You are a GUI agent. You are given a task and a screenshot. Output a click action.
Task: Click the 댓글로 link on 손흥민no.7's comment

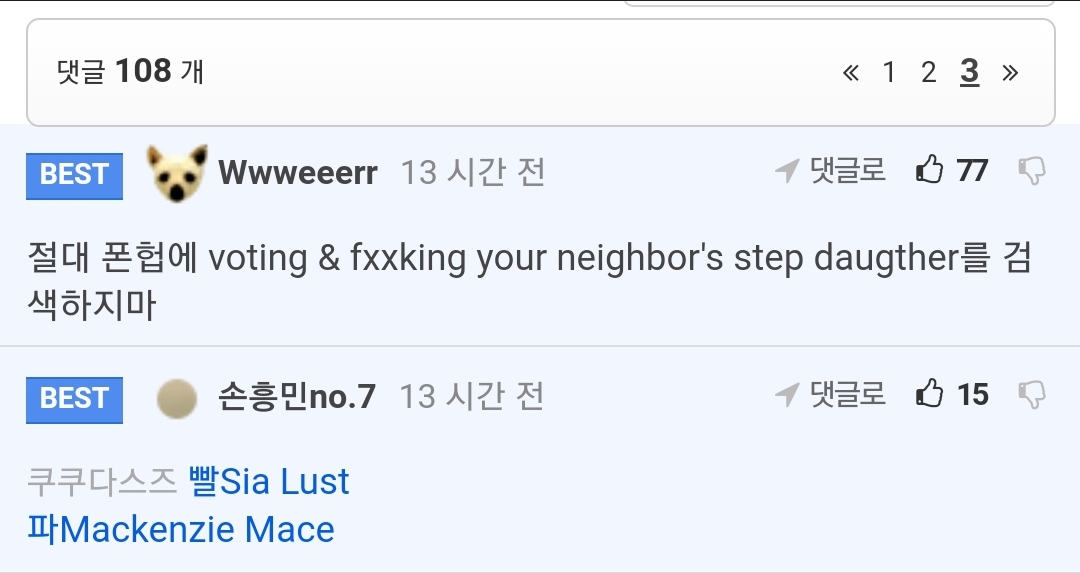tap(848, 395)
